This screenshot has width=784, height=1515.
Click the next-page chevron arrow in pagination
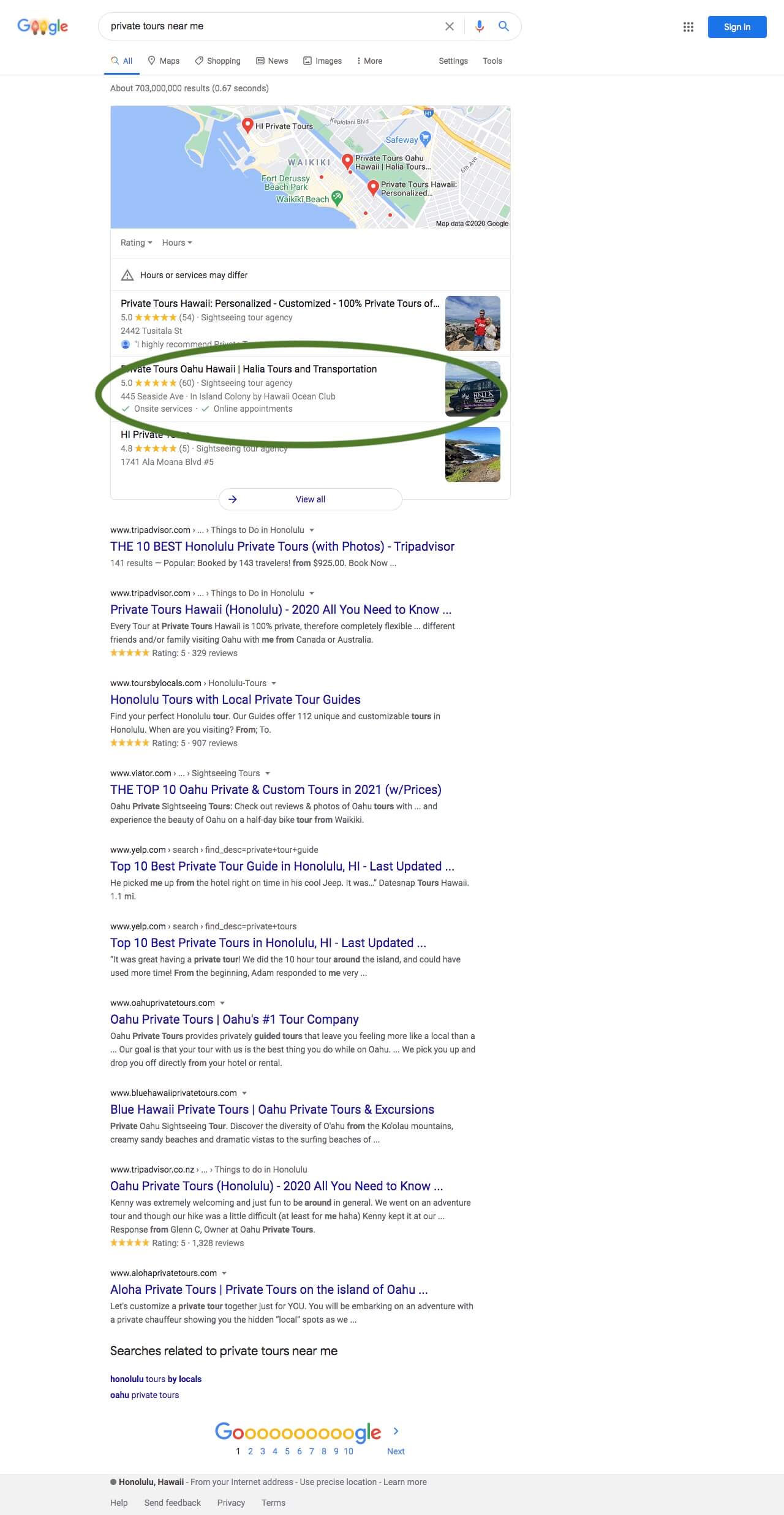(396, 1431)
